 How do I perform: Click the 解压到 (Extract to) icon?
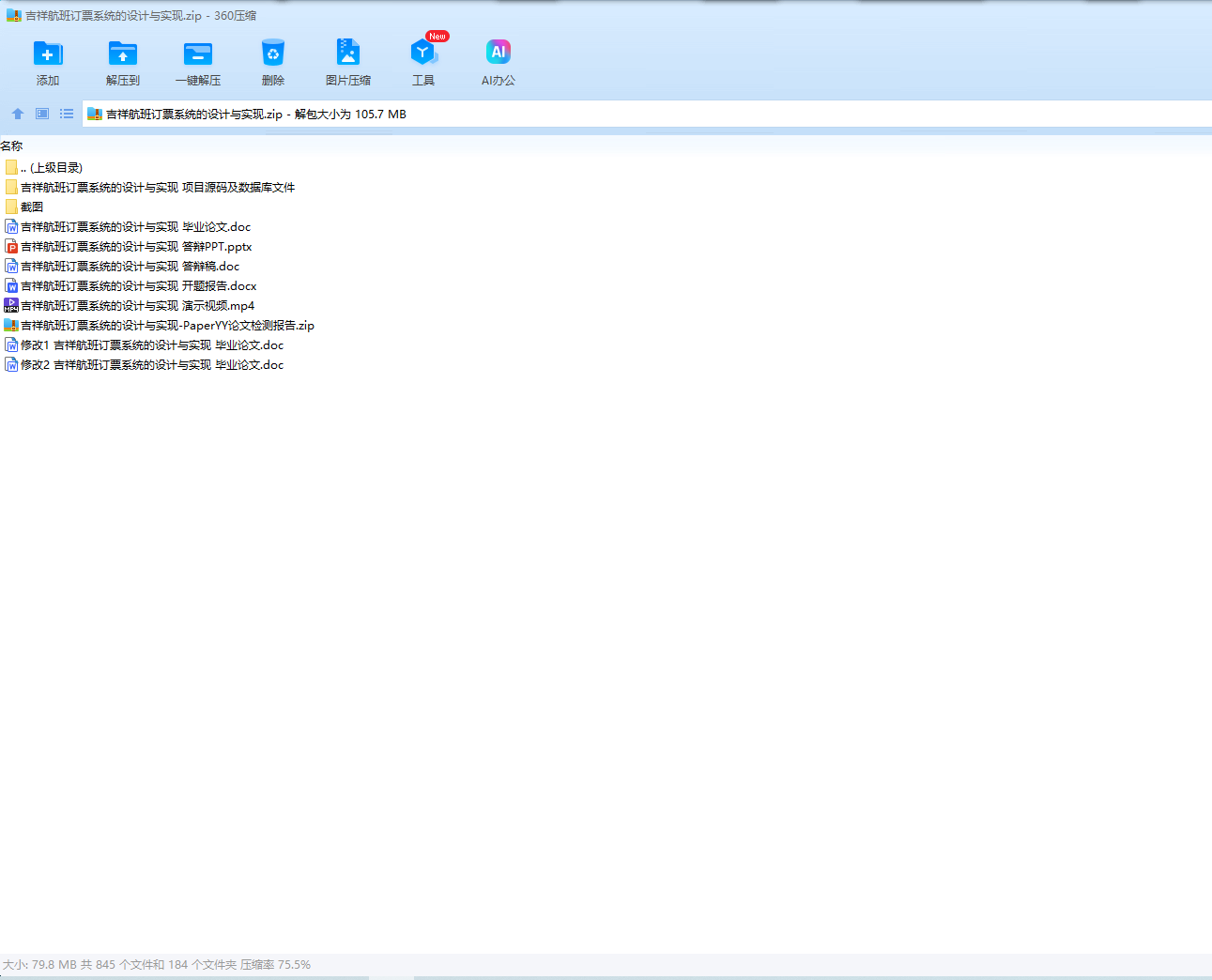[123, 54]
